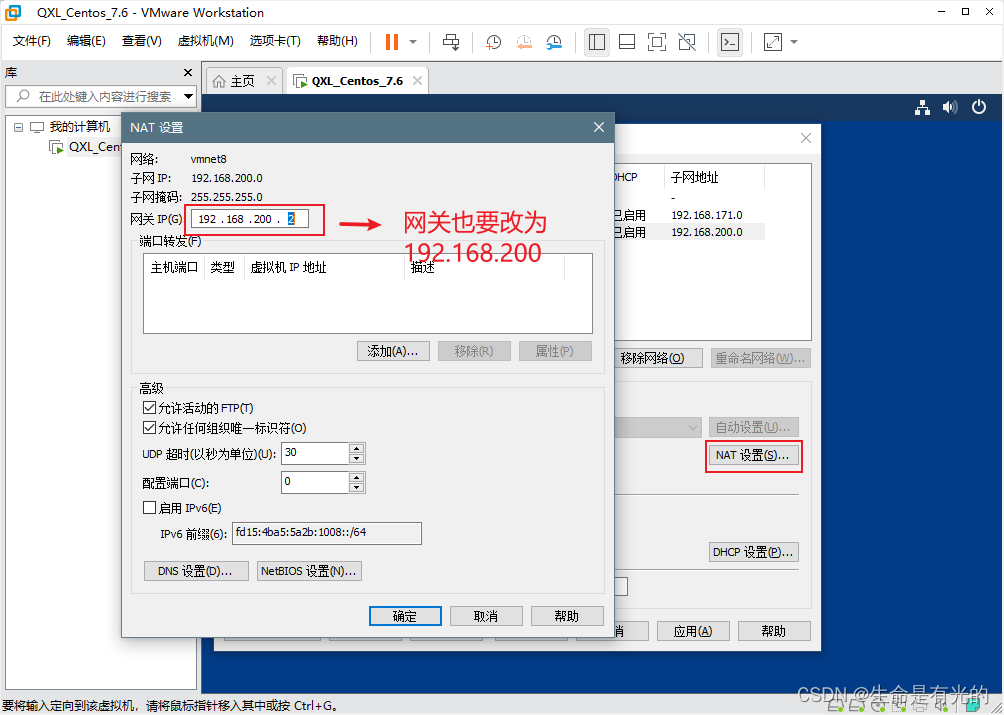
Task: Enter full screen mode icon
Action: coord(657,42)
